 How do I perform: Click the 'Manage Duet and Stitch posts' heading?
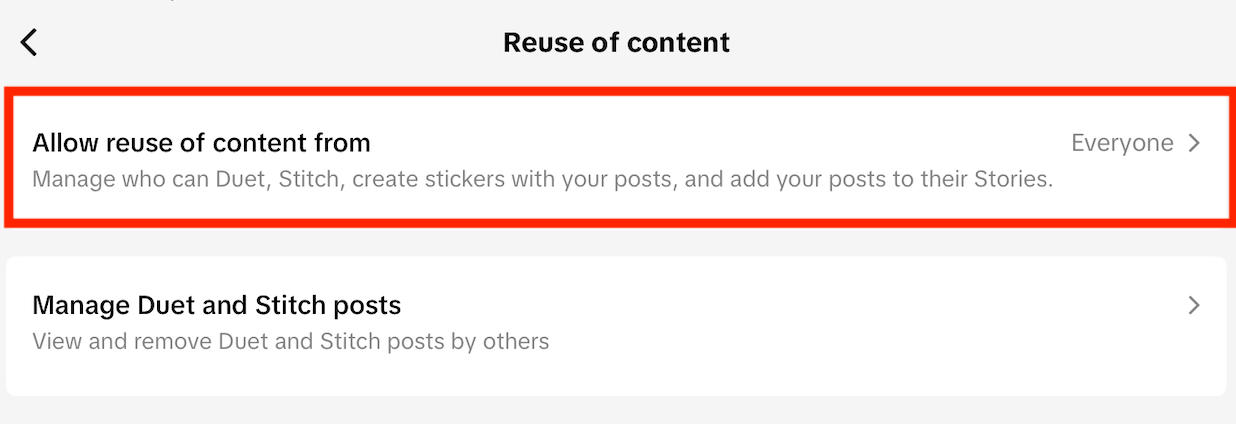point(216,304)
